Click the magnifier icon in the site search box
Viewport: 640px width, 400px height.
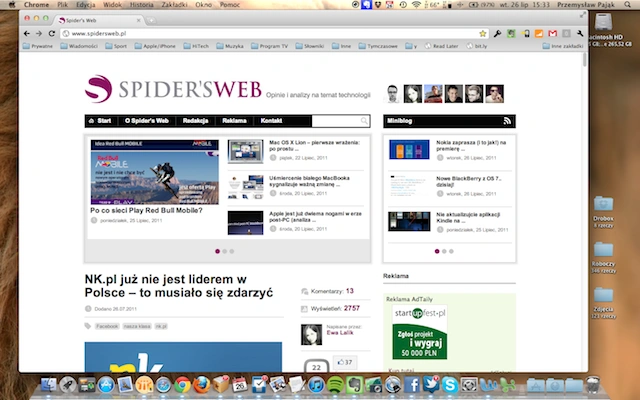click(x=364, y=121)
